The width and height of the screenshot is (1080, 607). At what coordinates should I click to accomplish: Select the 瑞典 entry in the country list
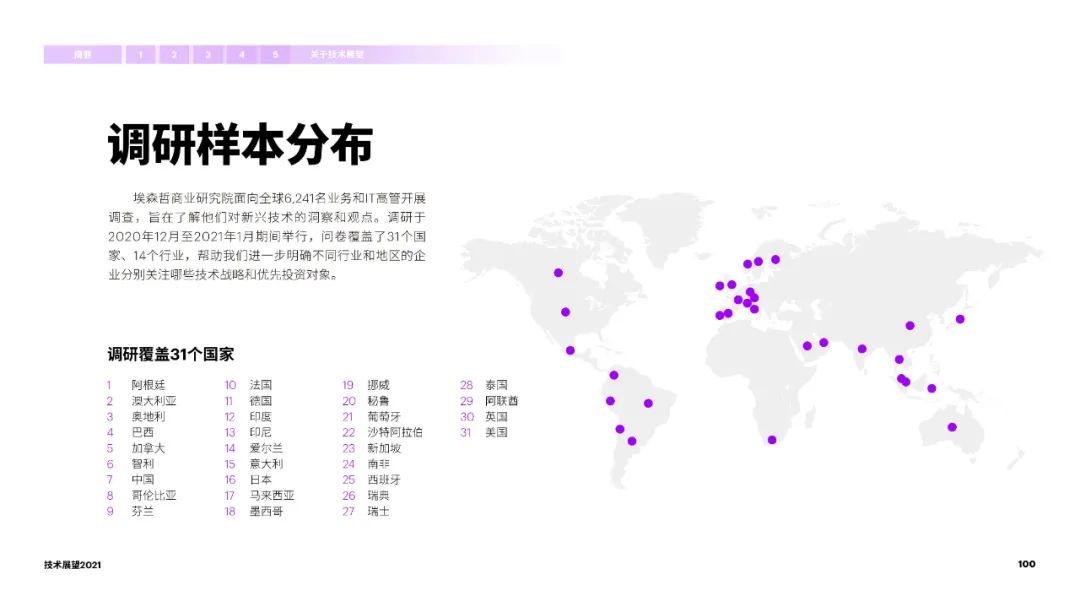(x=378, y=495)
